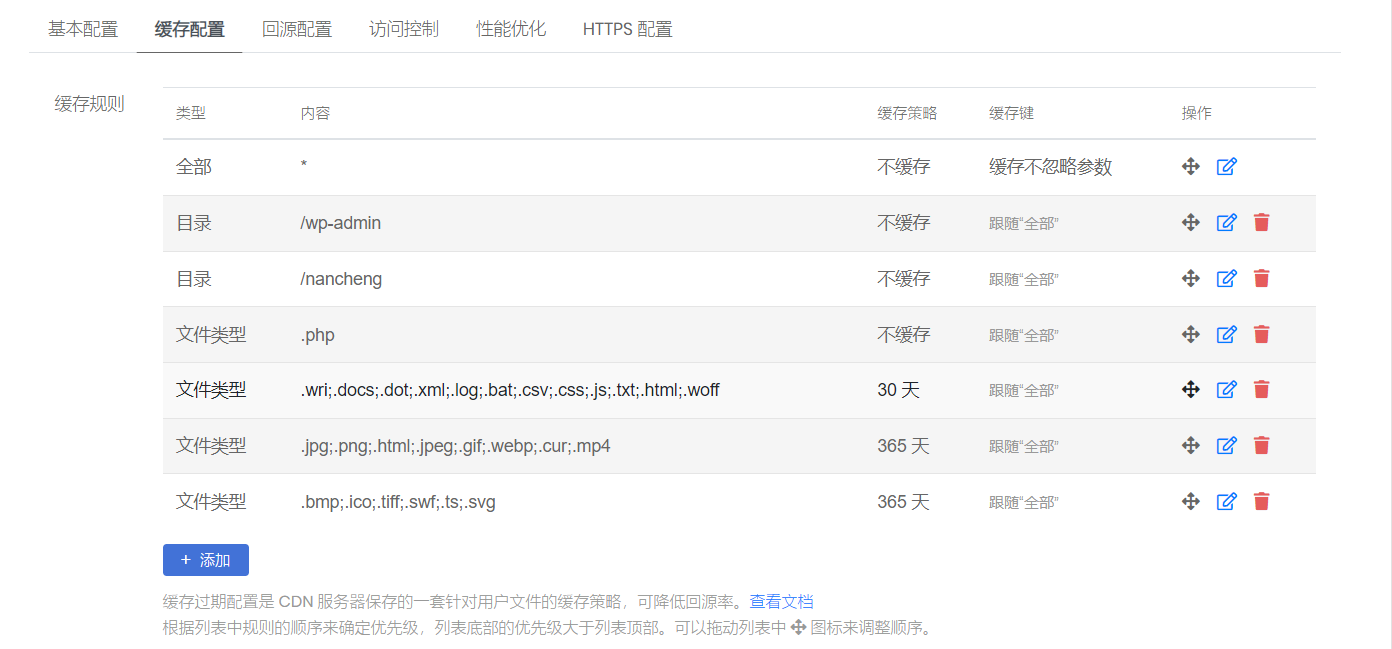Edit the .jpg;.png file type rule

point(1227,445)
